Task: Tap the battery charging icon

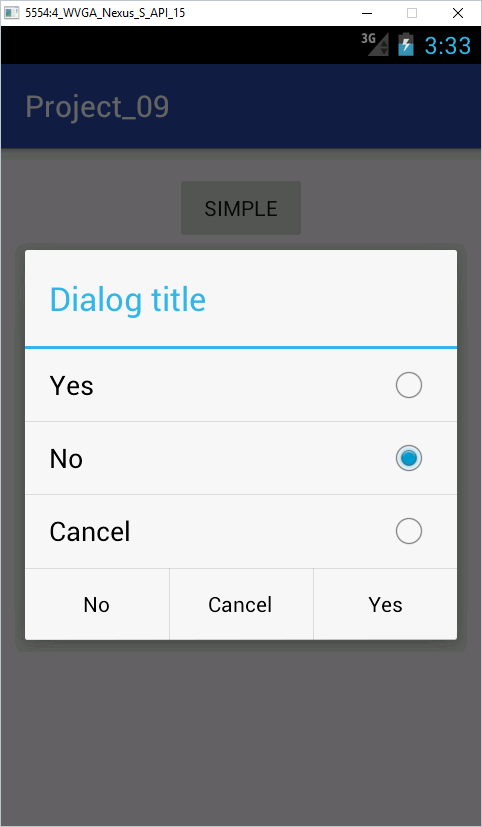Action: pos(406,45)
